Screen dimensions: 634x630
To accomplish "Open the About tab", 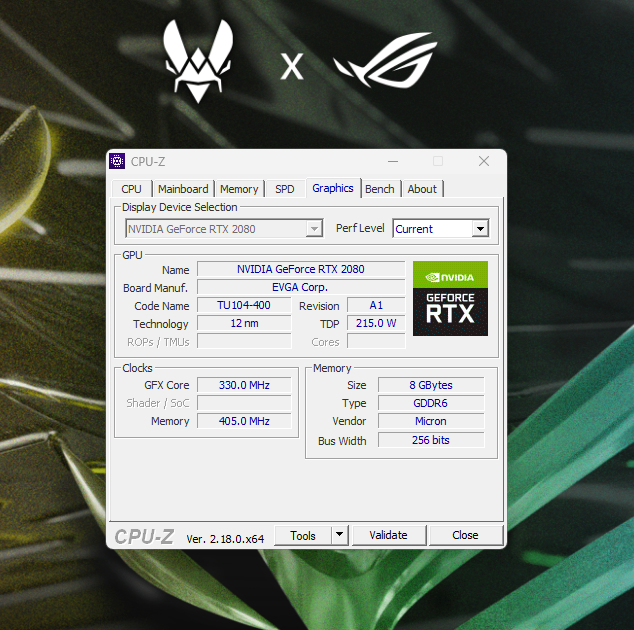I will [x=422, y=189].
